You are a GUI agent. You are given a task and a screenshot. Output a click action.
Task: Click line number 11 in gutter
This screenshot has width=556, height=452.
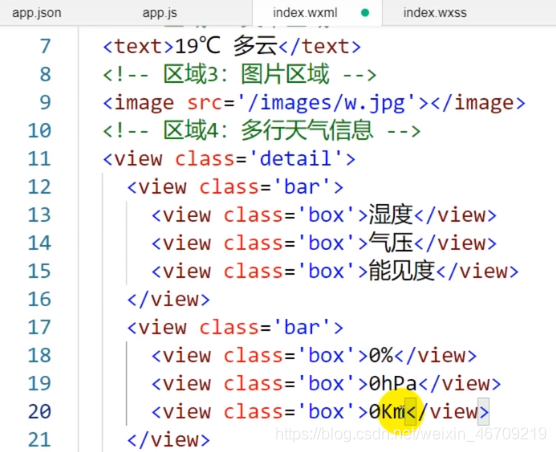(x=40, y=158)
